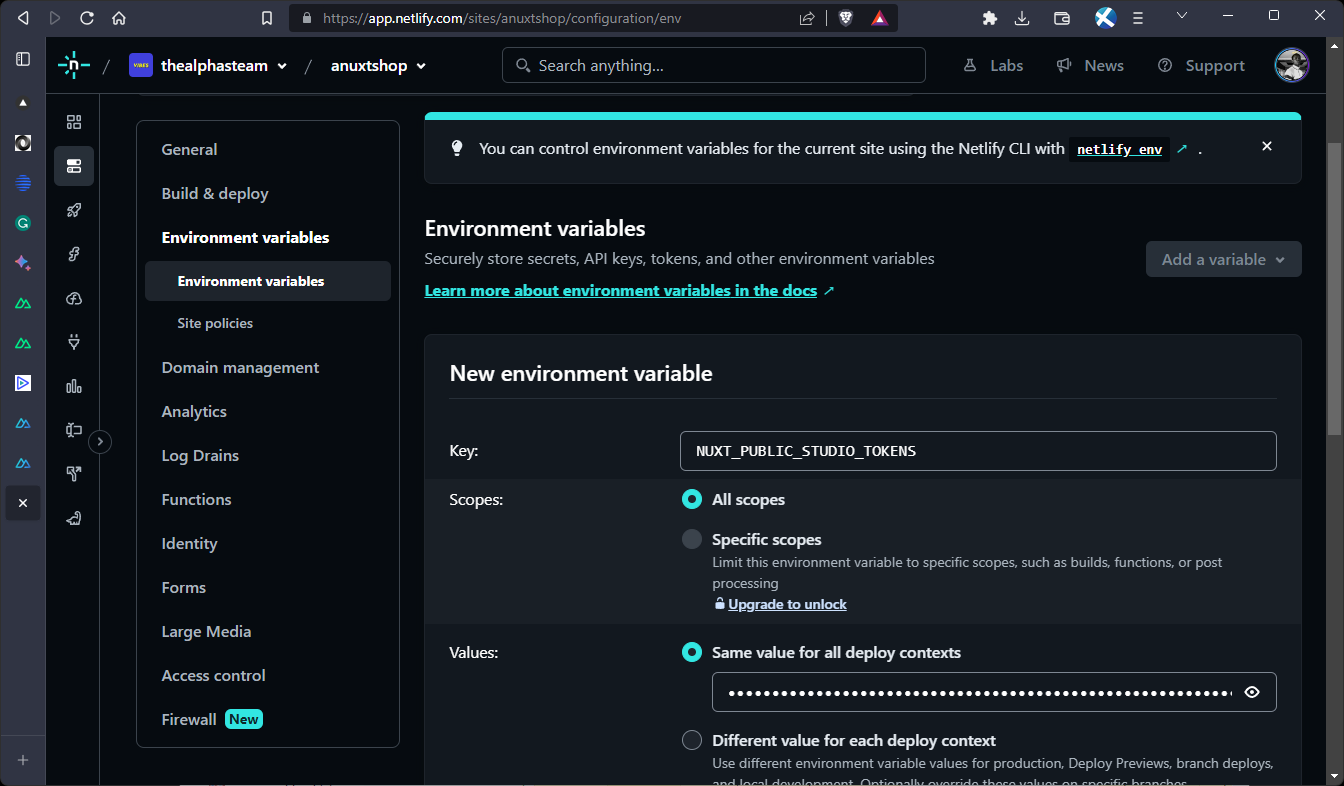Go to Site policies sub-item

click(215, 323)
